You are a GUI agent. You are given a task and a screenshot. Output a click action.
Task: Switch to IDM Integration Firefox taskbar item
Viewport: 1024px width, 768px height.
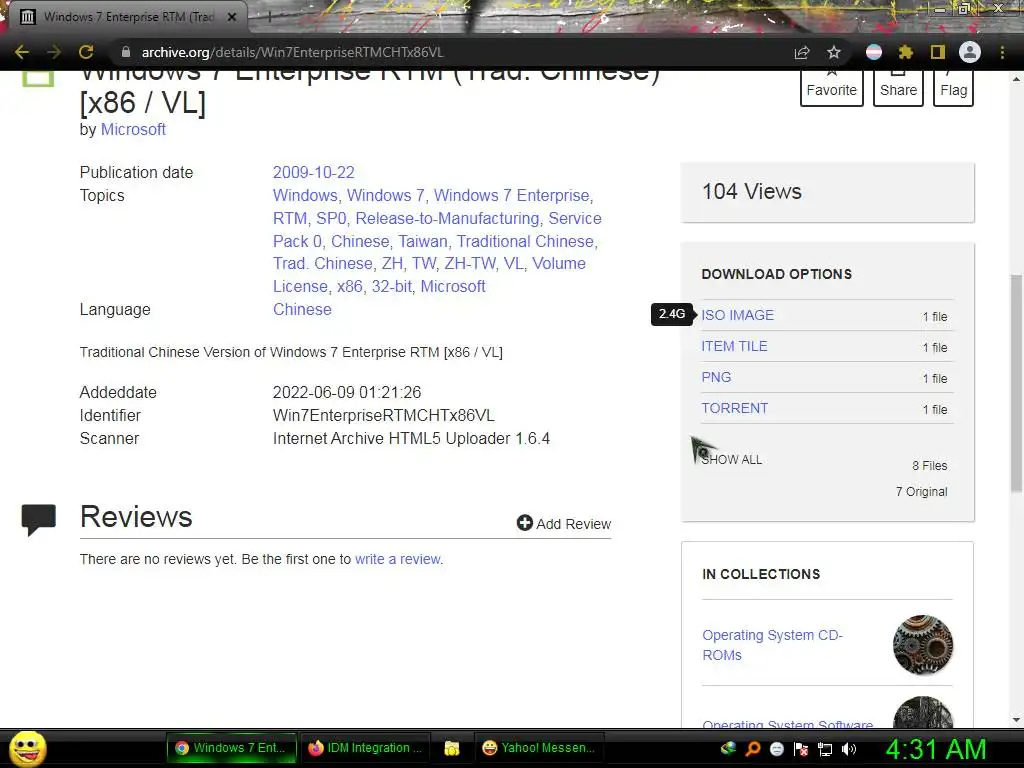tap(366, 748)
